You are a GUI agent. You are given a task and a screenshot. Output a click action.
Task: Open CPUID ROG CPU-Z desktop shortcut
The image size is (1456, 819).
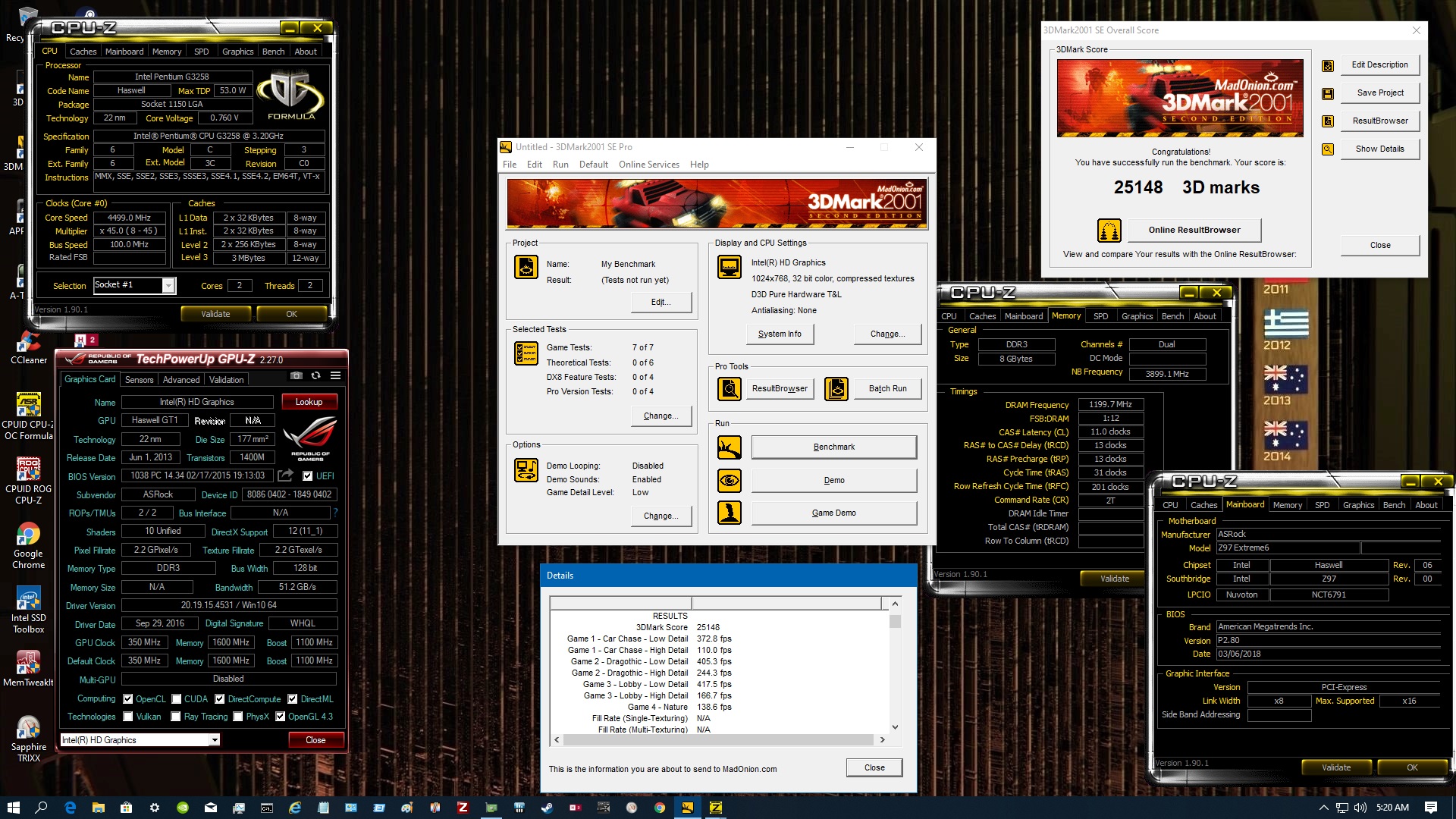28,482
